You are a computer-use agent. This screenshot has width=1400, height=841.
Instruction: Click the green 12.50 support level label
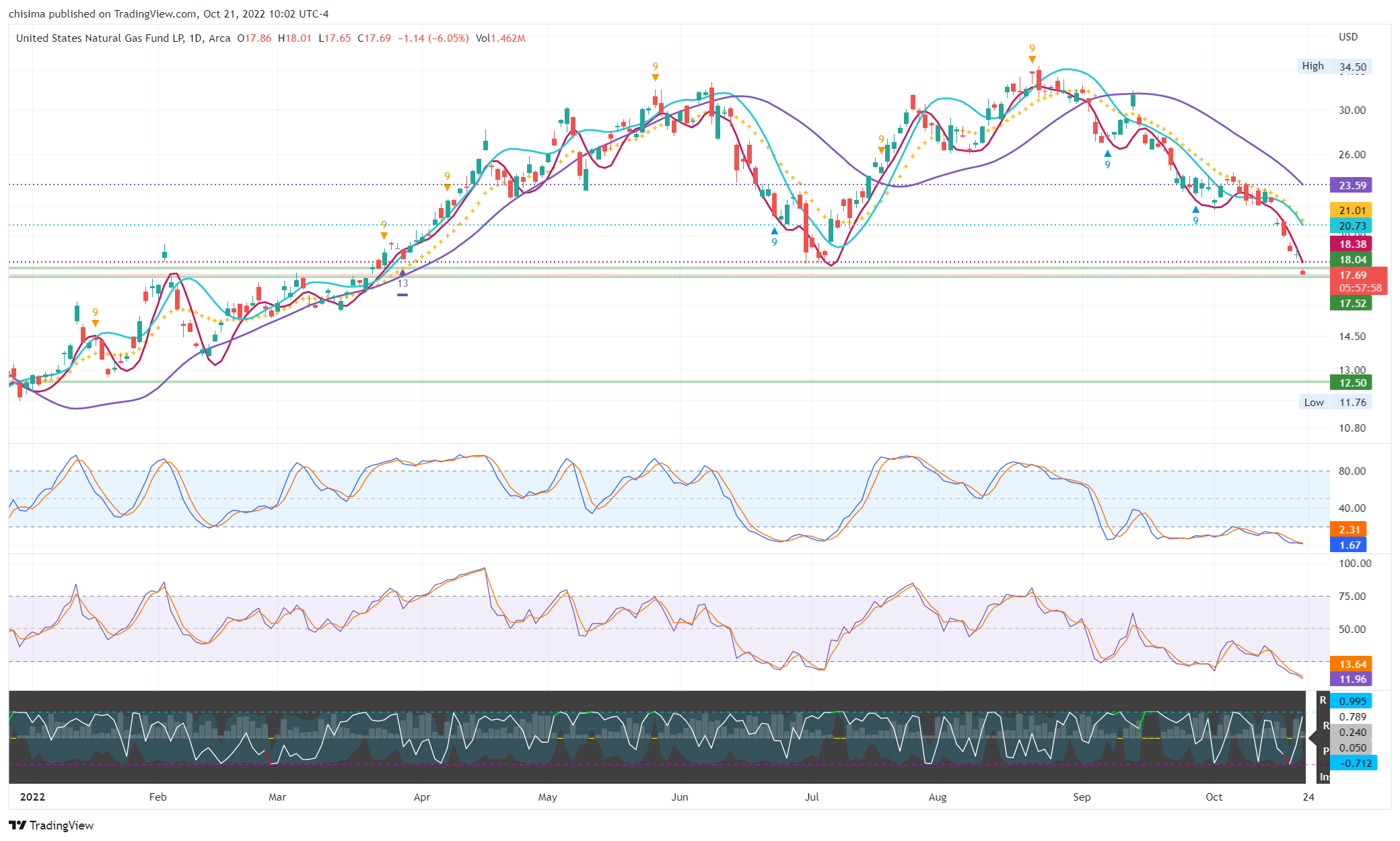(x=1352, y=382)
